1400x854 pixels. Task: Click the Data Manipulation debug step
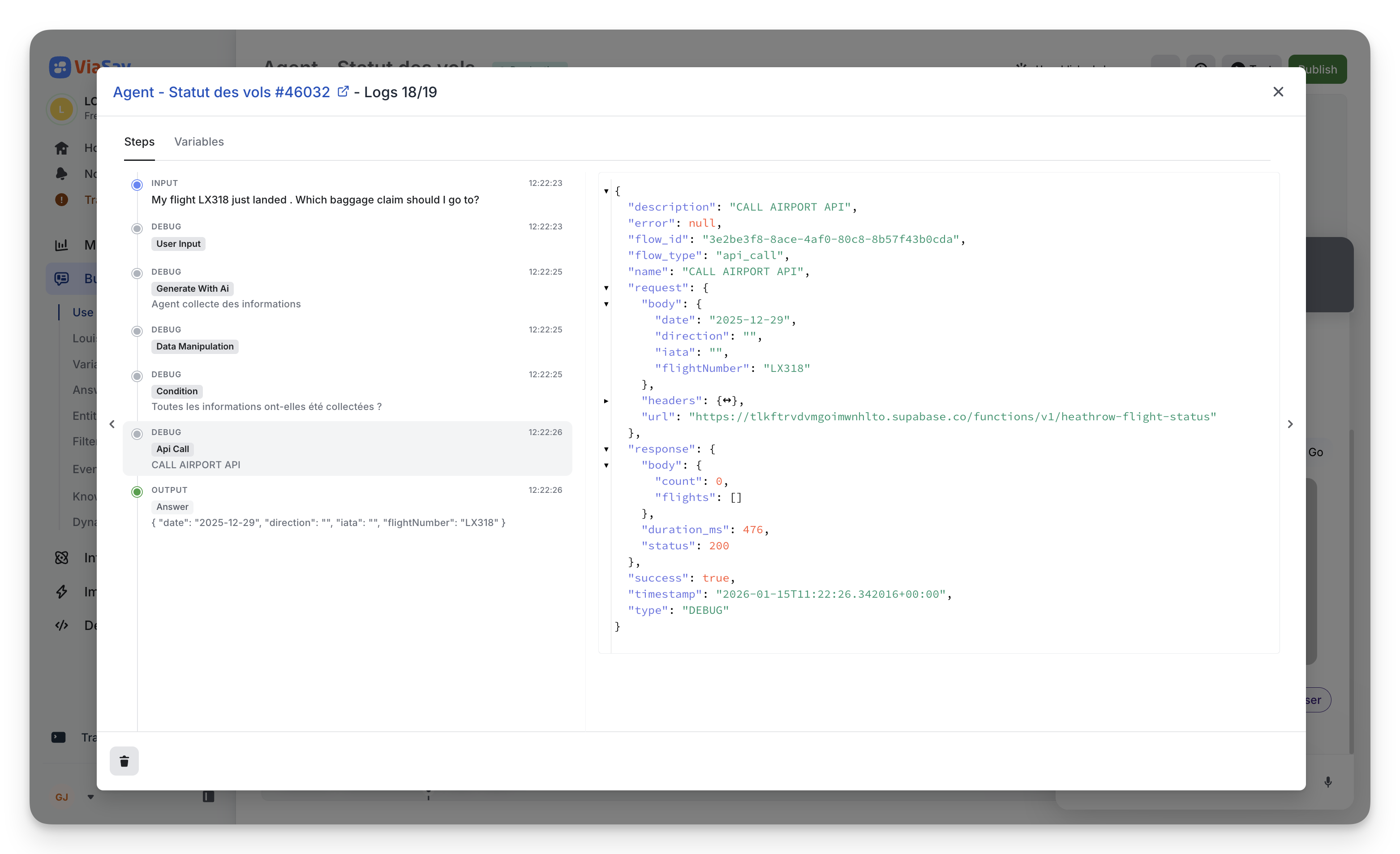(x=195, y=346)
